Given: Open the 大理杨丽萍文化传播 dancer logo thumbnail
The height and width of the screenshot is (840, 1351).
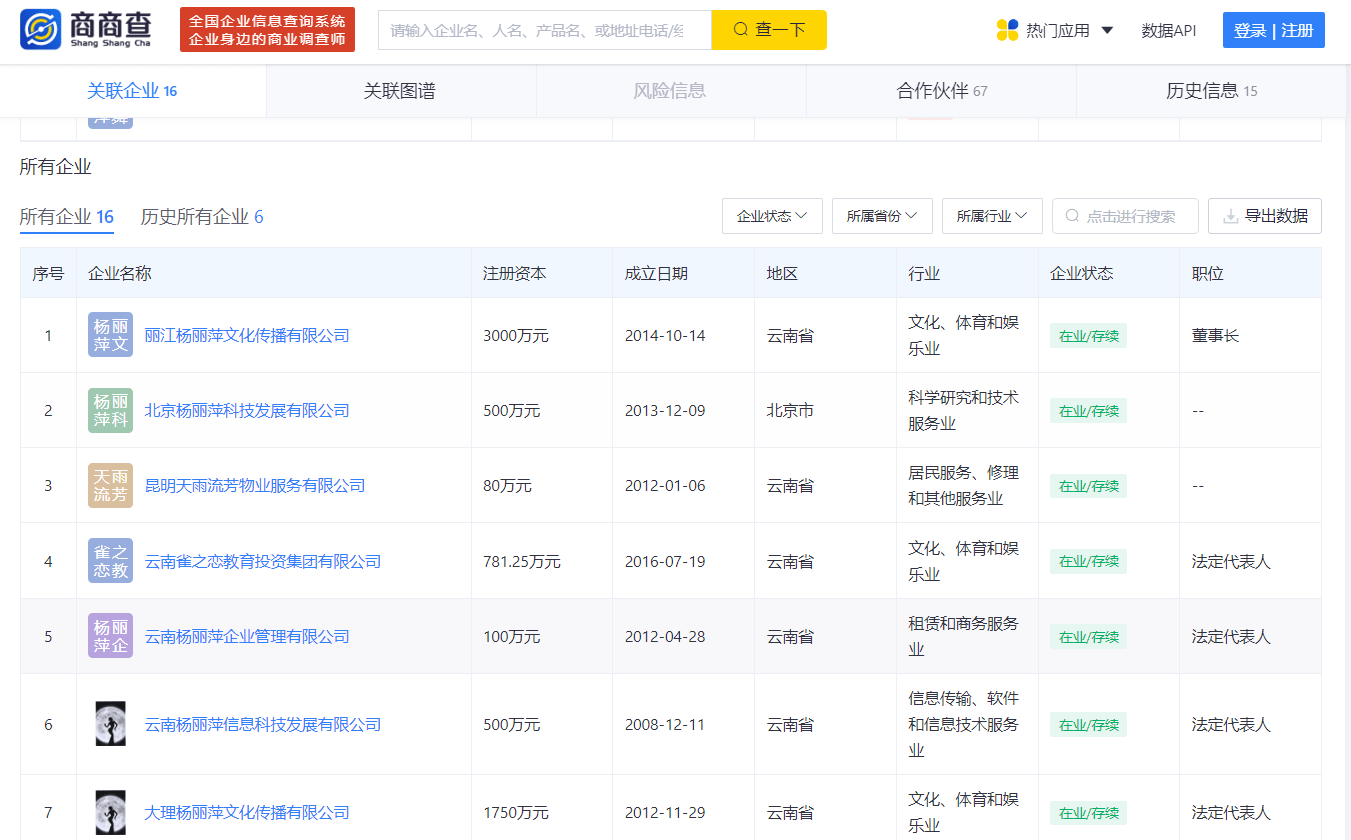Looking at the screenshot, I should click(110, 812).
